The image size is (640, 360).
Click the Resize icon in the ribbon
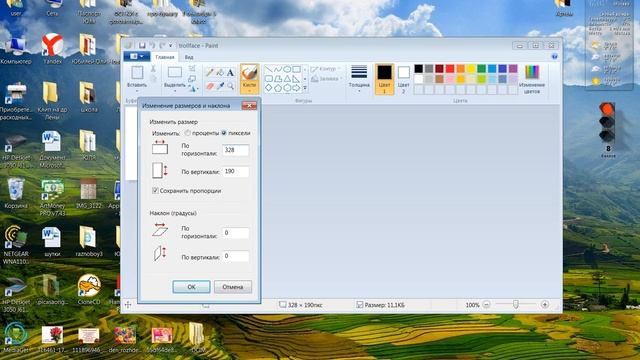(x=192, y=78)
